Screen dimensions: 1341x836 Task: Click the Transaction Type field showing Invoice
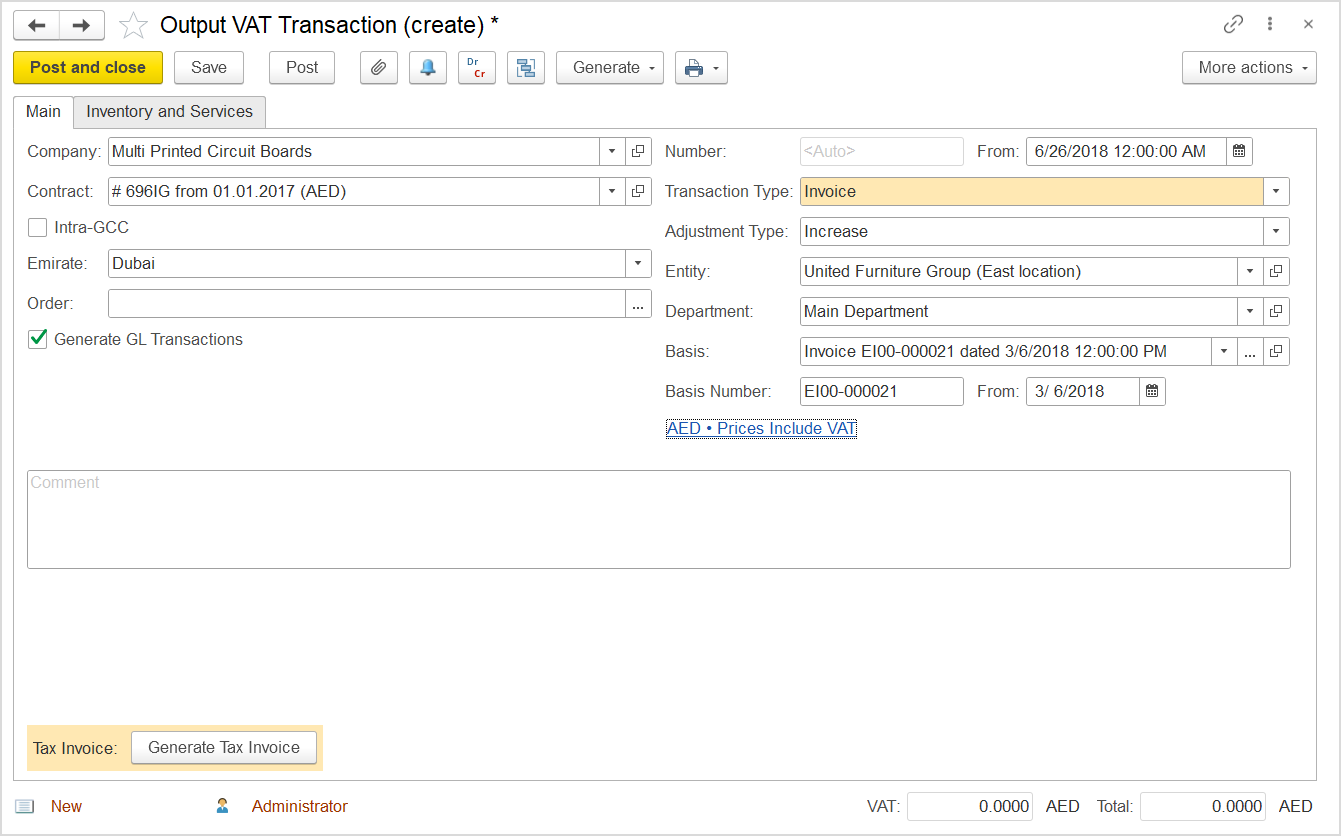(x=1032, y=192)
